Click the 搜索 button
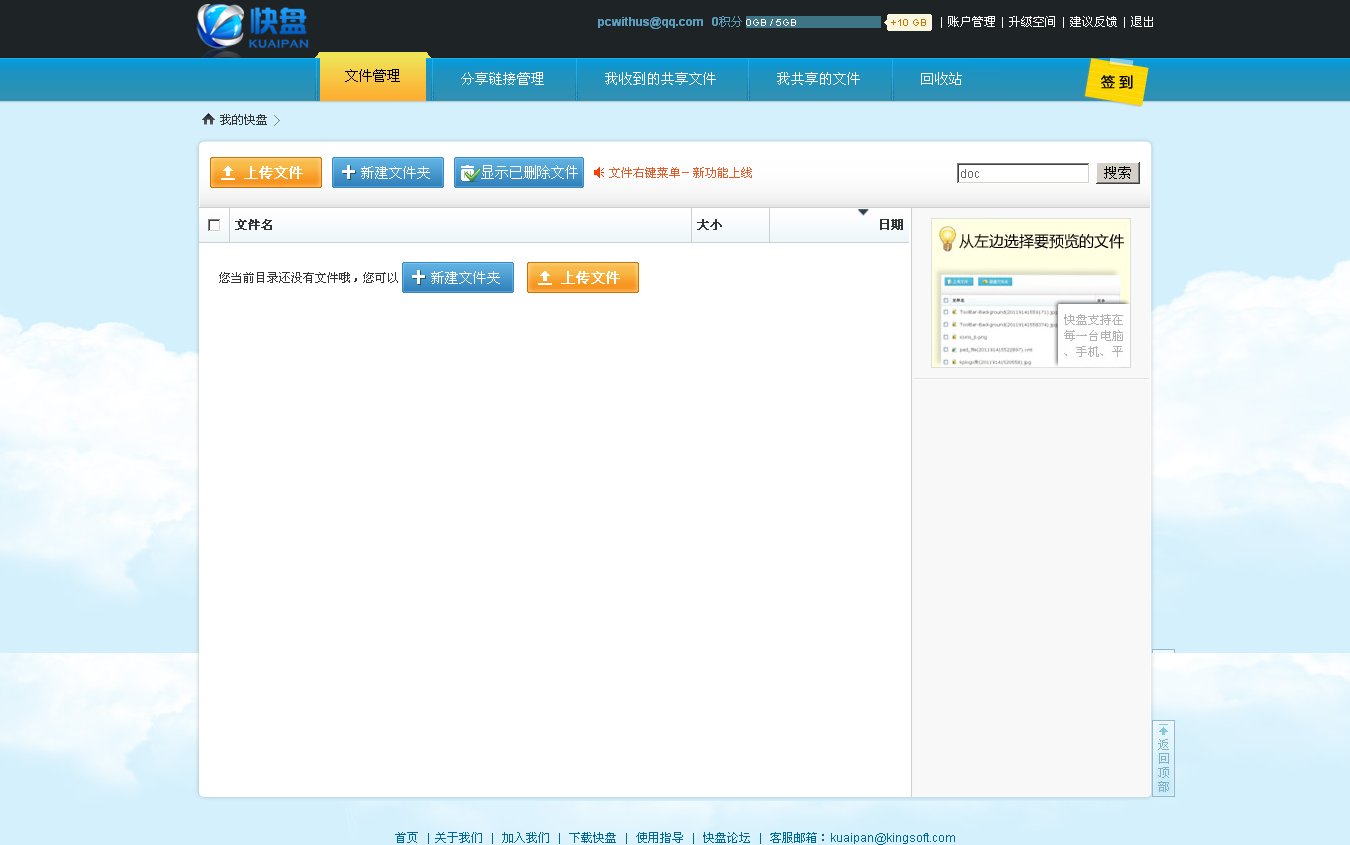The image size is (1350, 845). point(1118,173)
